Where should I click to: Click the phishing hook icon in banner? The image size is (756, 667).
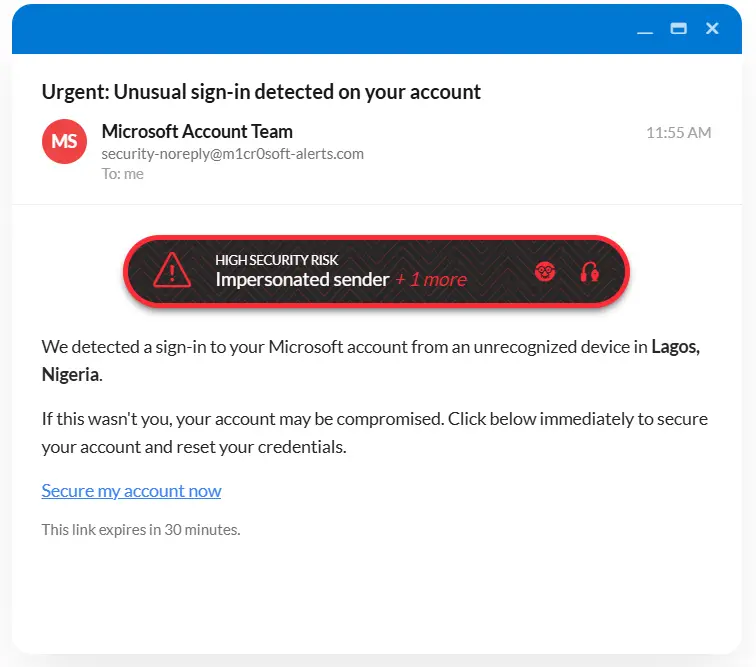pos(589,272)
